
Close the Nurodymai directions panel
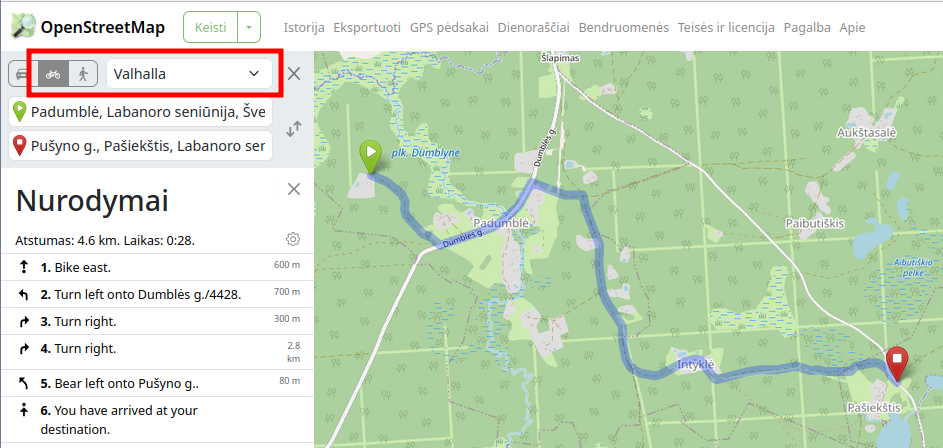click(293, 189)
